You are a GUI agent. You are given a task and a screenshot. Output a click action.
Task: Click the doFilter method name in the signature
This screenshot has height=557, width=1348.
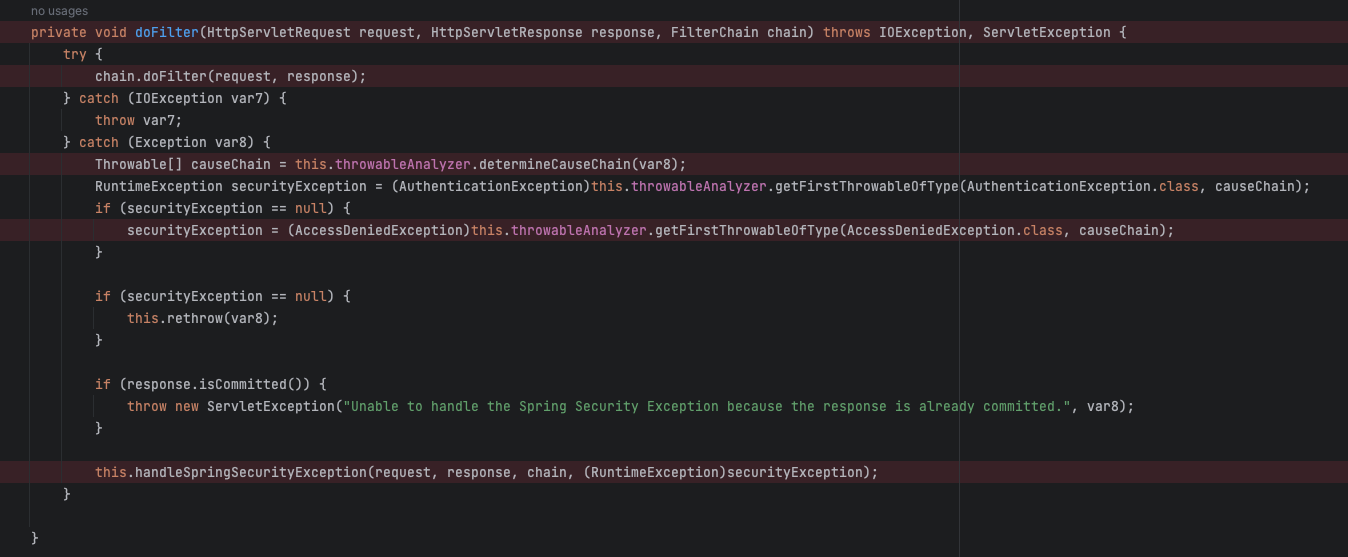pyautogui.click(x=167, y=32)
